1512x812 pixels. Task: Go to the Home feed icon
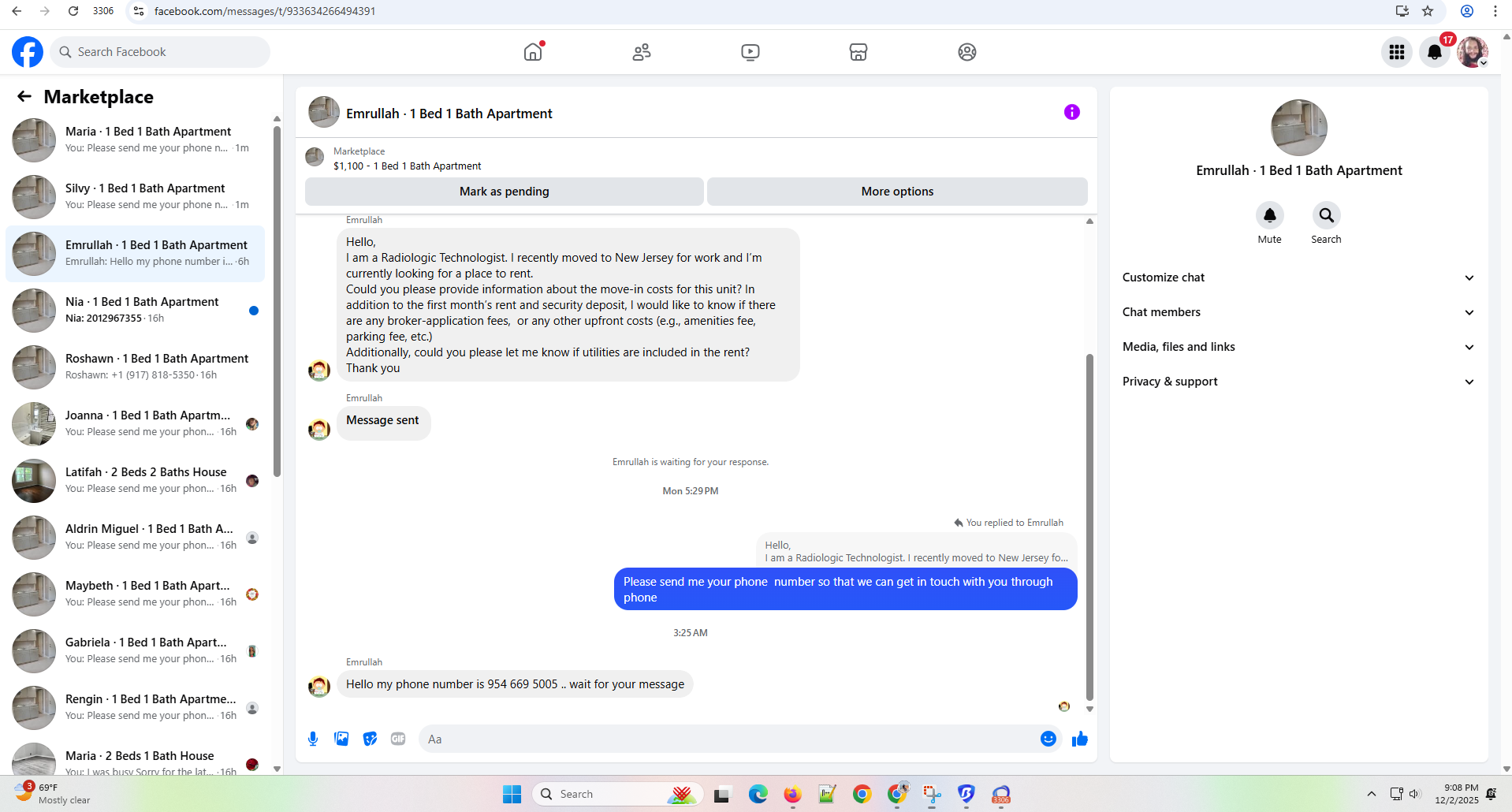click(534, 52)
